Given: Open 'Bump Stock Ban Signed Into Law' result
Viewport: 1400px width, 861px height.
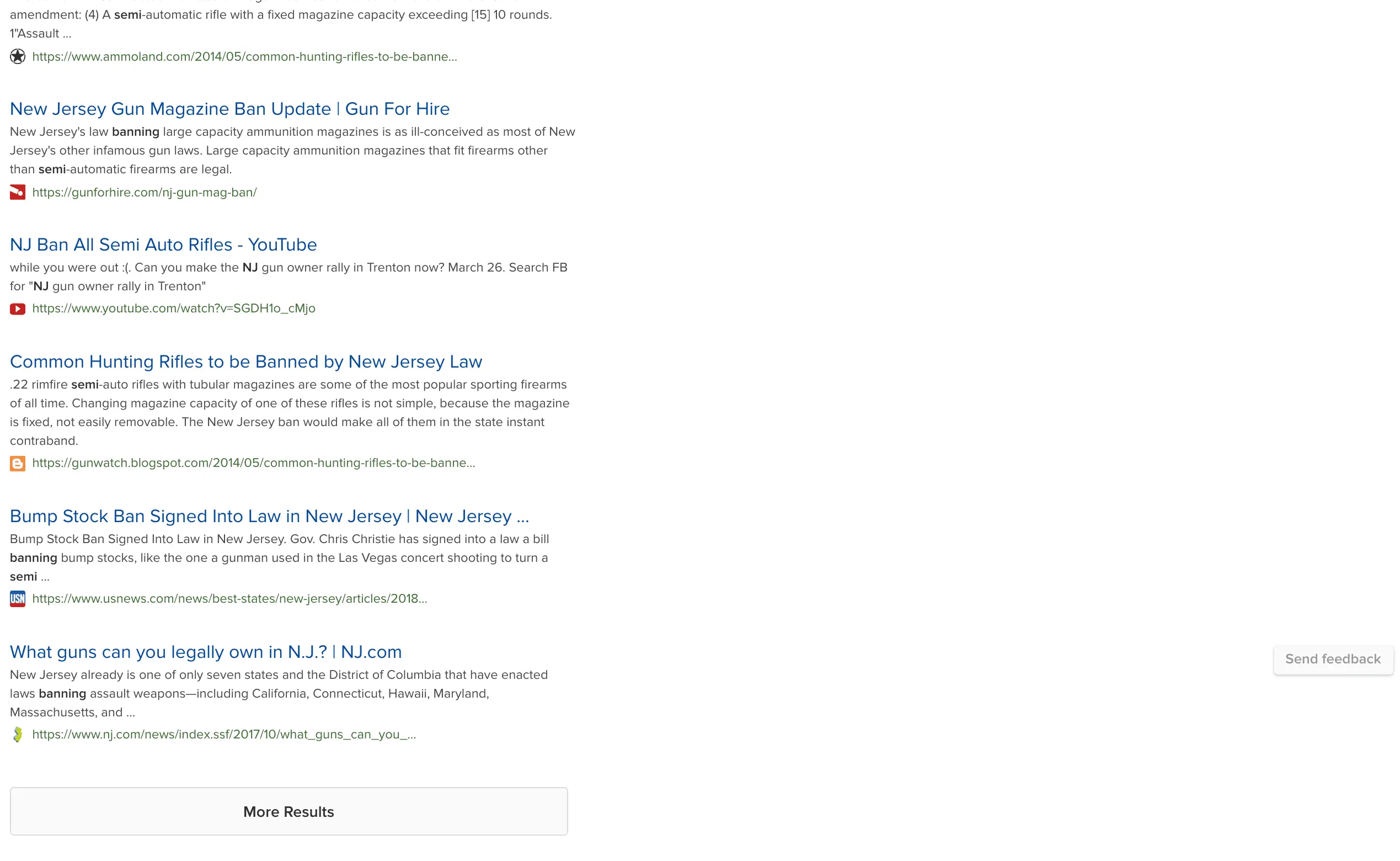Looking at the screenshot, I should pos(269,516).
